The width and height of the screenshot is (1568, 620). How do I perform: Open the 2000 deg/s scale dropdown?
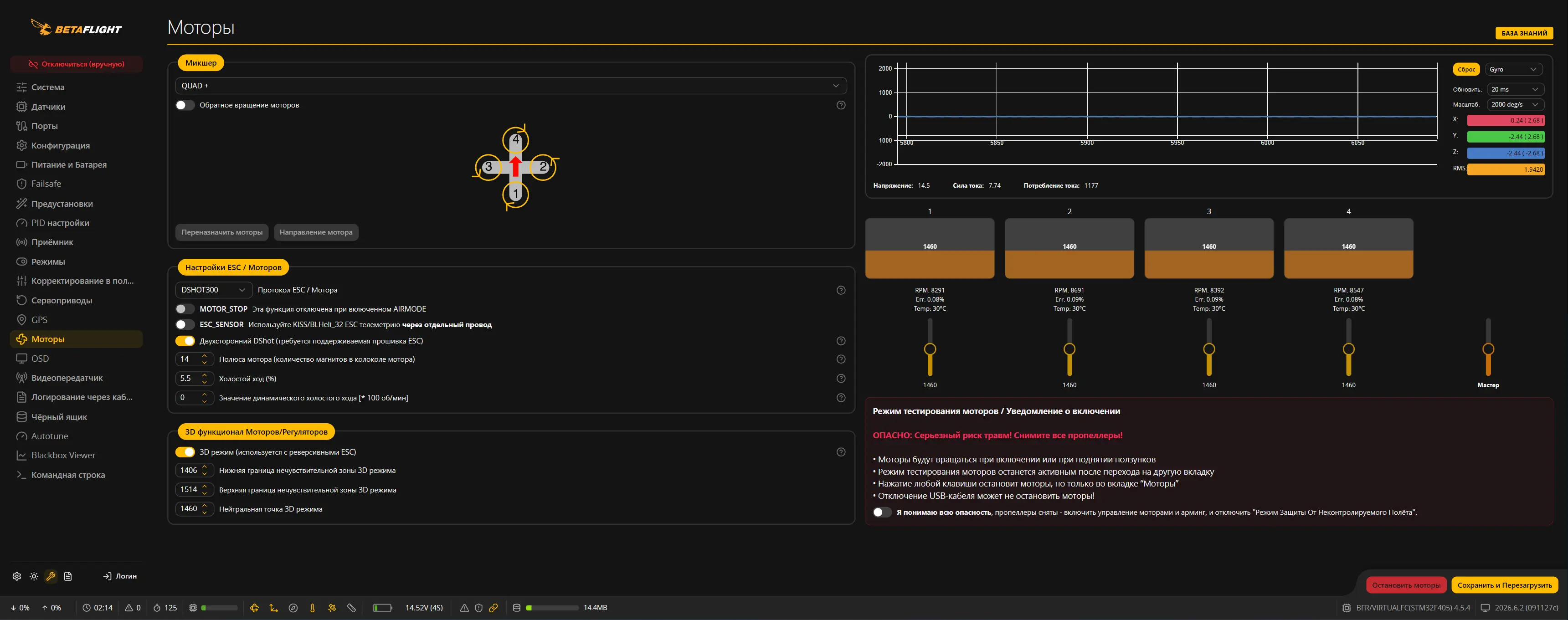[1515, 105]
